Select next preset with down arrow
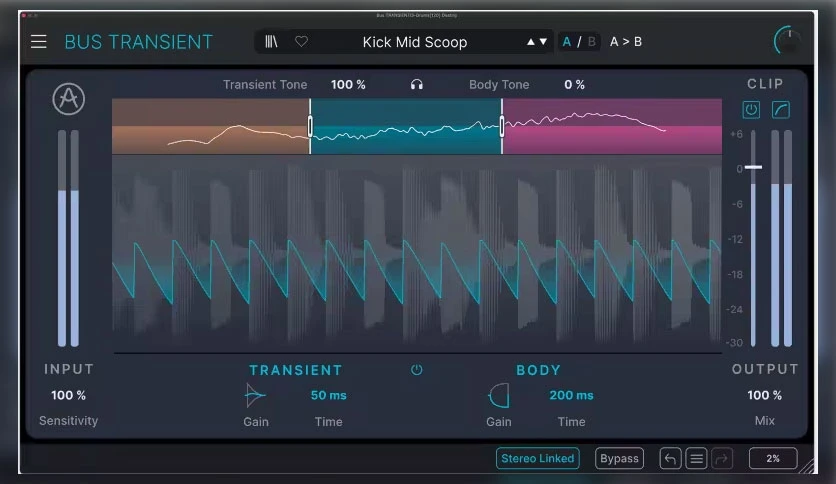 543,42
